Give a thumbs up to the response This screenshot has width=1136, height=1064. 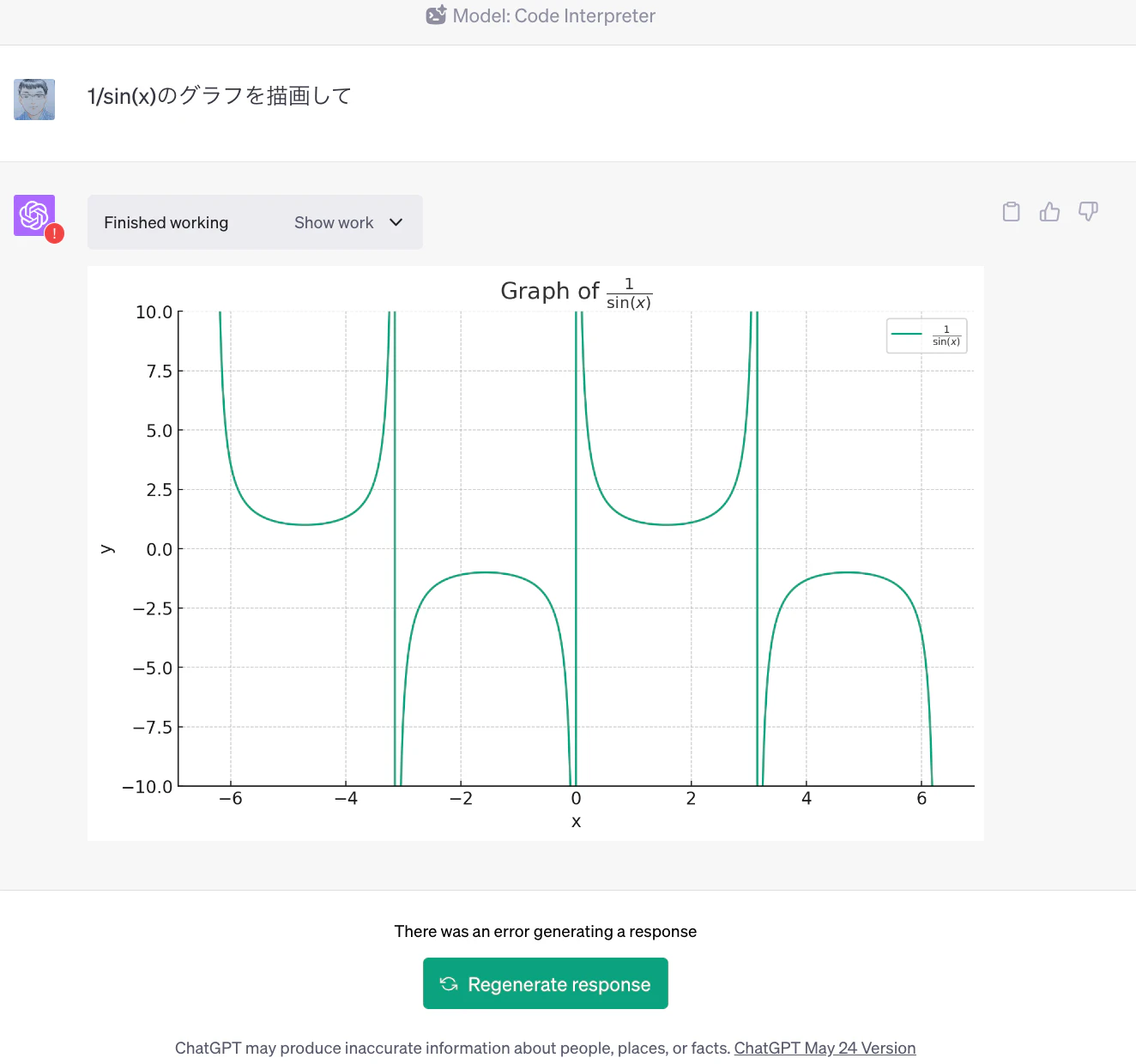pos(1049,211)
